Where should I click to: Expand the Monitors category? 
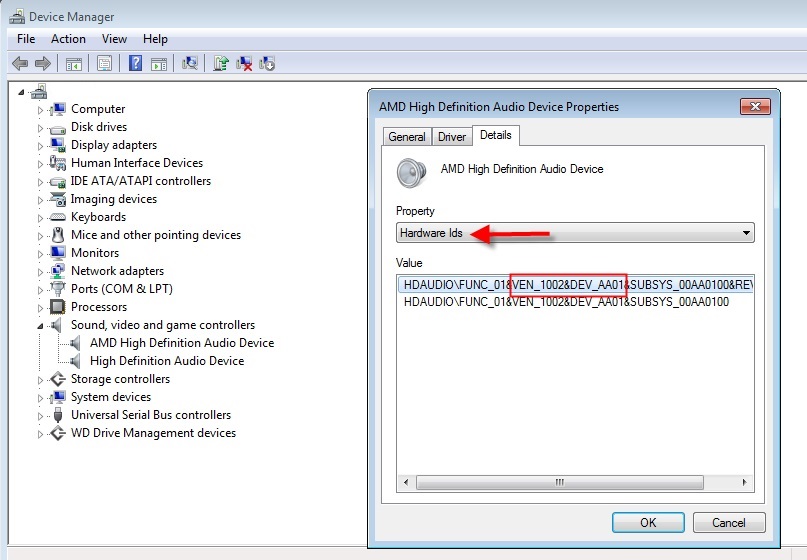[x=40, y=254]
